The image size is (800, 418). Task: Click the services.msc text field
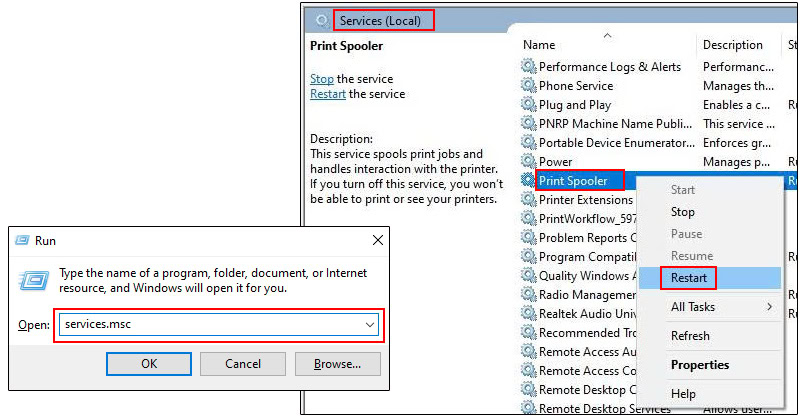click(x=210, y=325)
